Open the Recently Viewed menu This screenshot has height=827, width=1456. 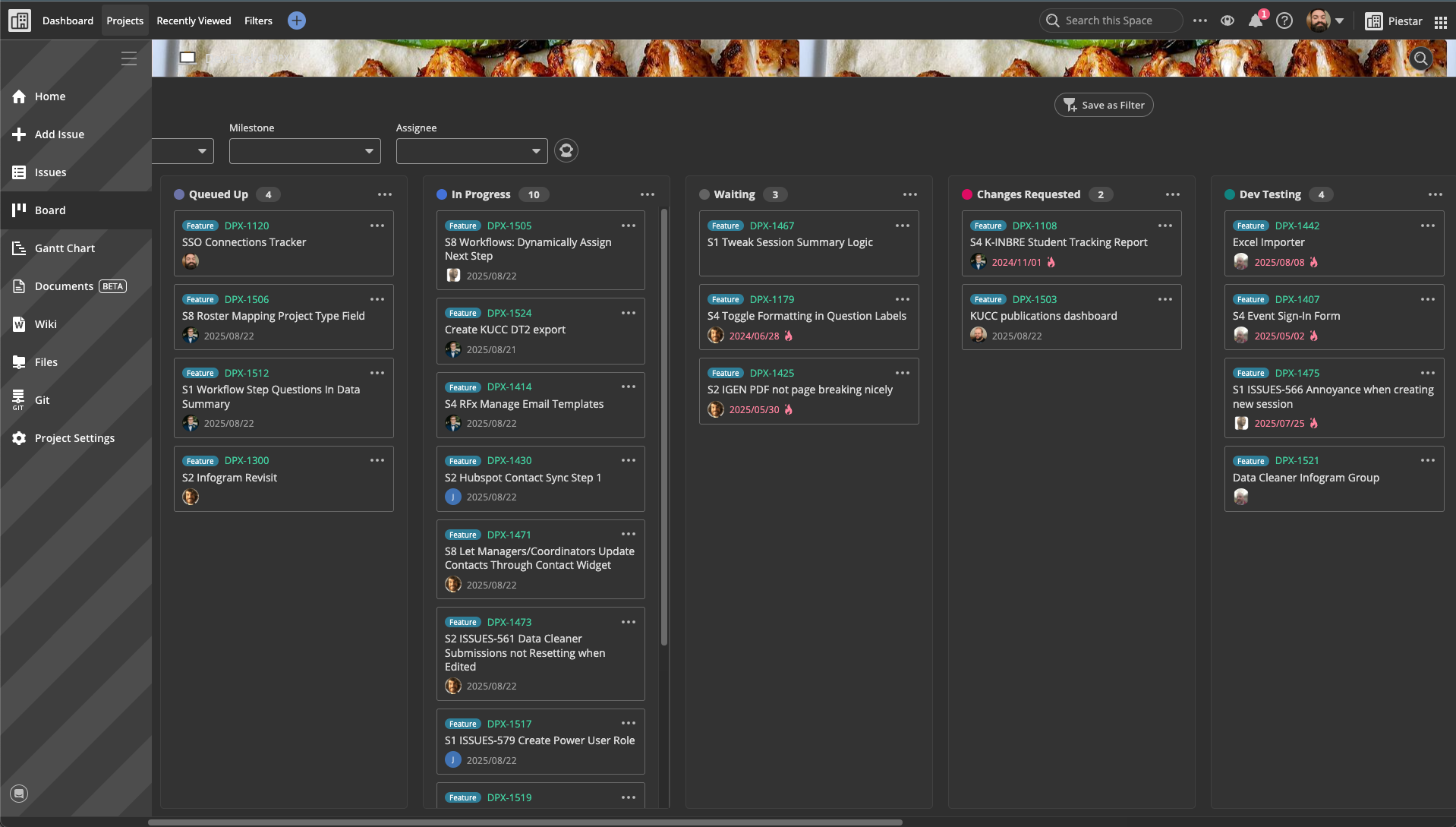click(194, 21)
